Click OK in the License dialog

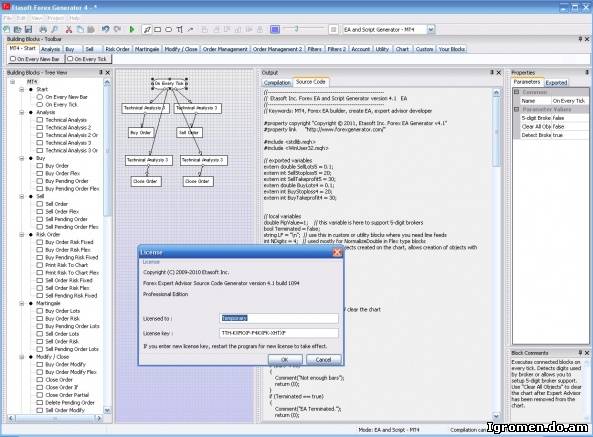[285, 360]
